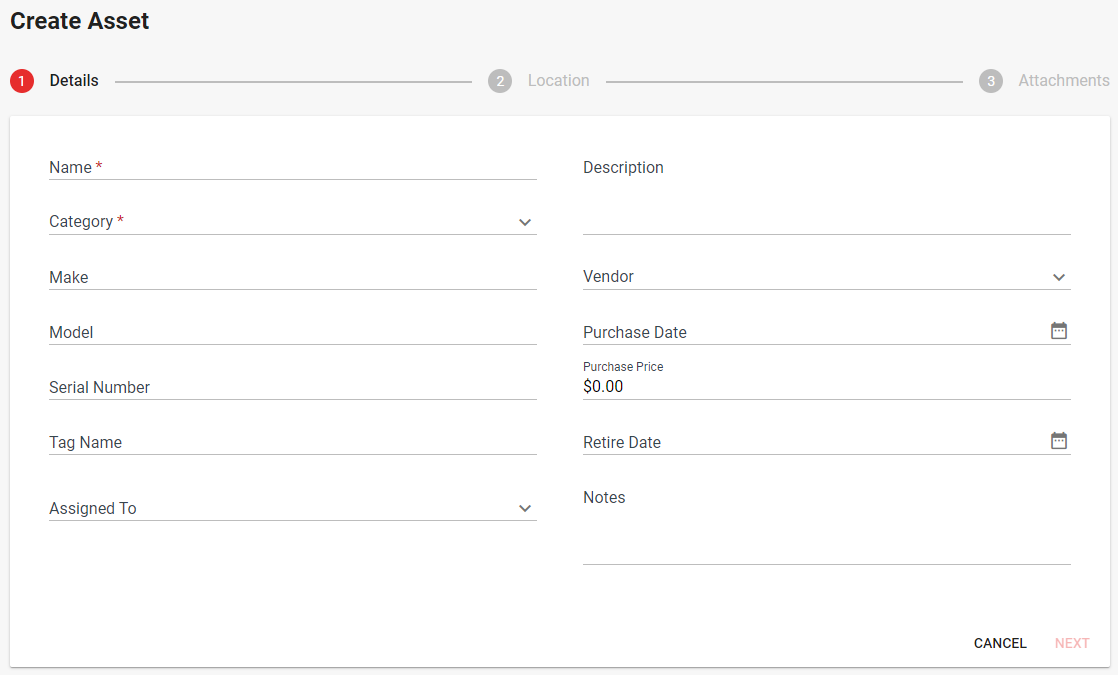
Task: Click the CANCEL button
Action: (x=1000, y=643)
